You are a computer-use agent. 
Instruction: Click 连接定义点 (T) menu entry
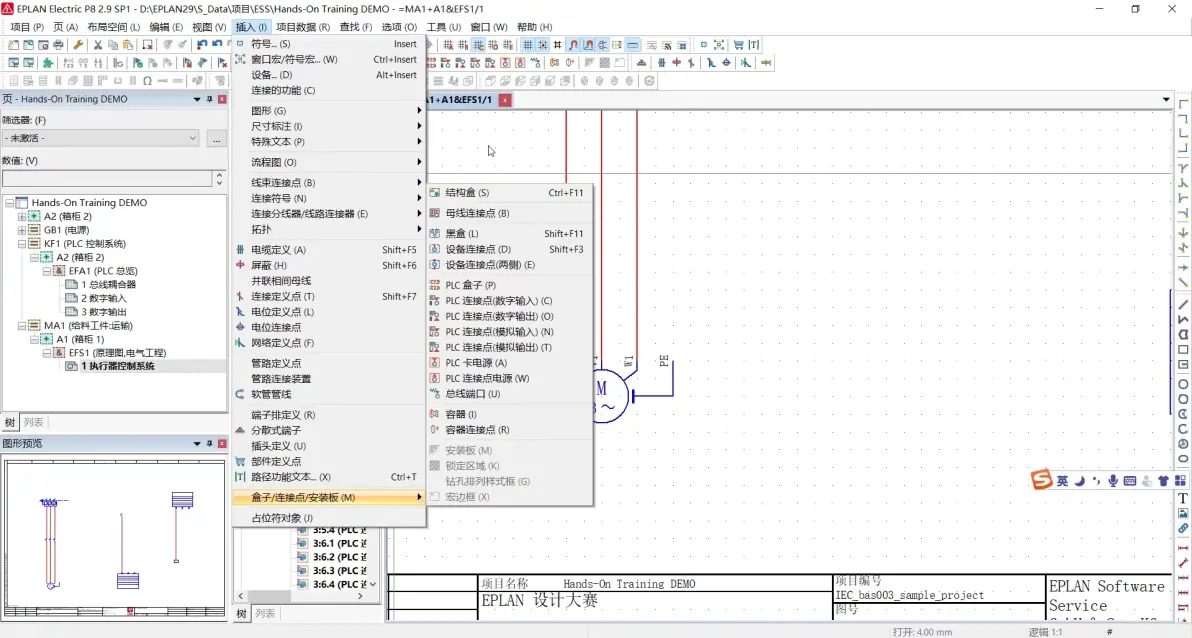[329, 297]
